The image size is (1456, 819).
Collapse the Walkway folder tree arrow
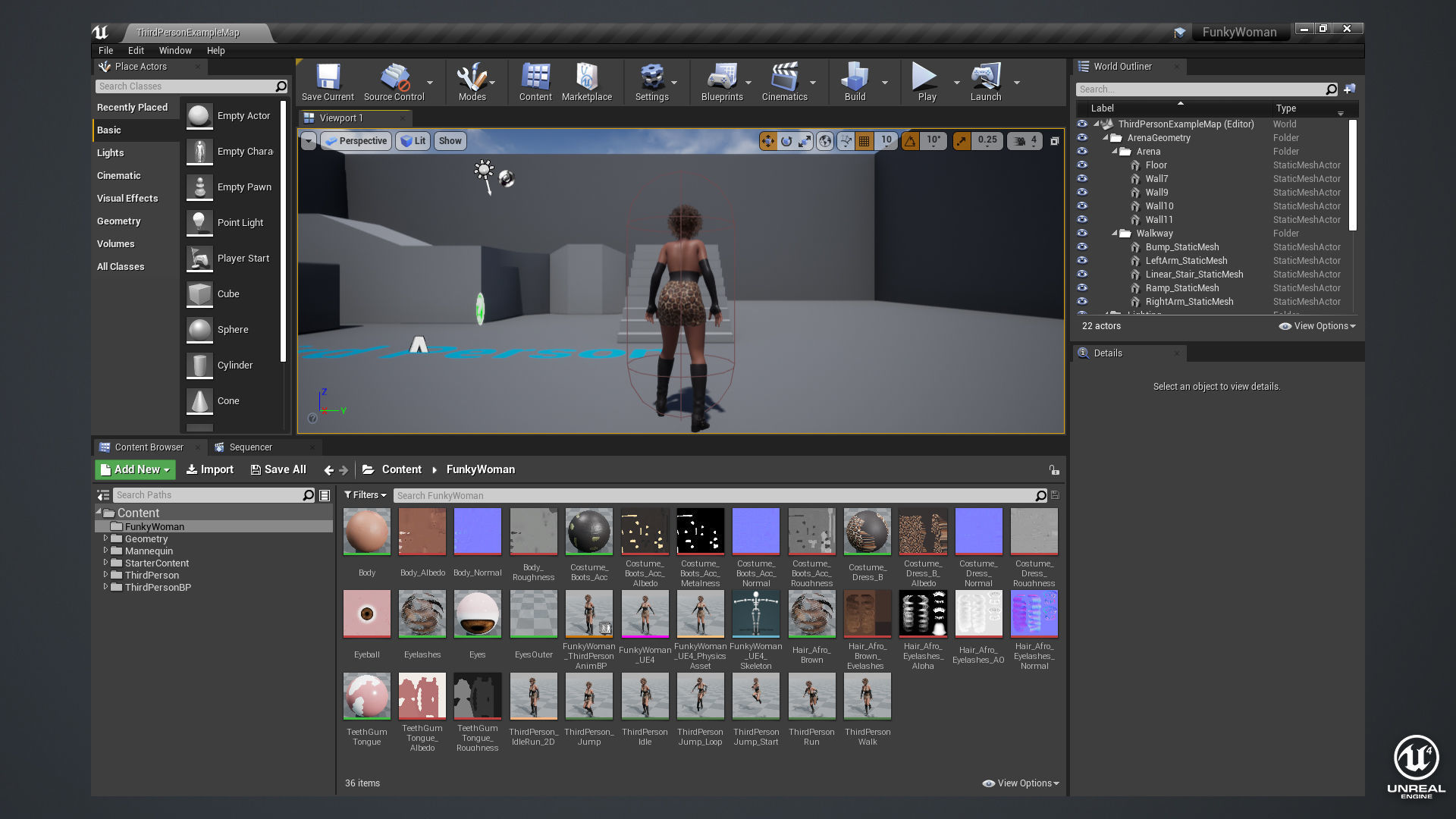[x=1115, y=234]
